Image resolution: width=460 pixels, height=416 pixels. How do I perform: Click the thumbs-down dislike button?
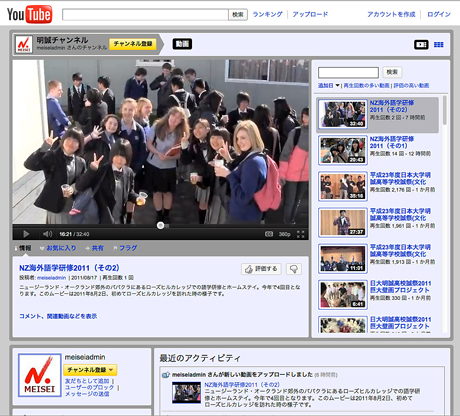point(294,269)
